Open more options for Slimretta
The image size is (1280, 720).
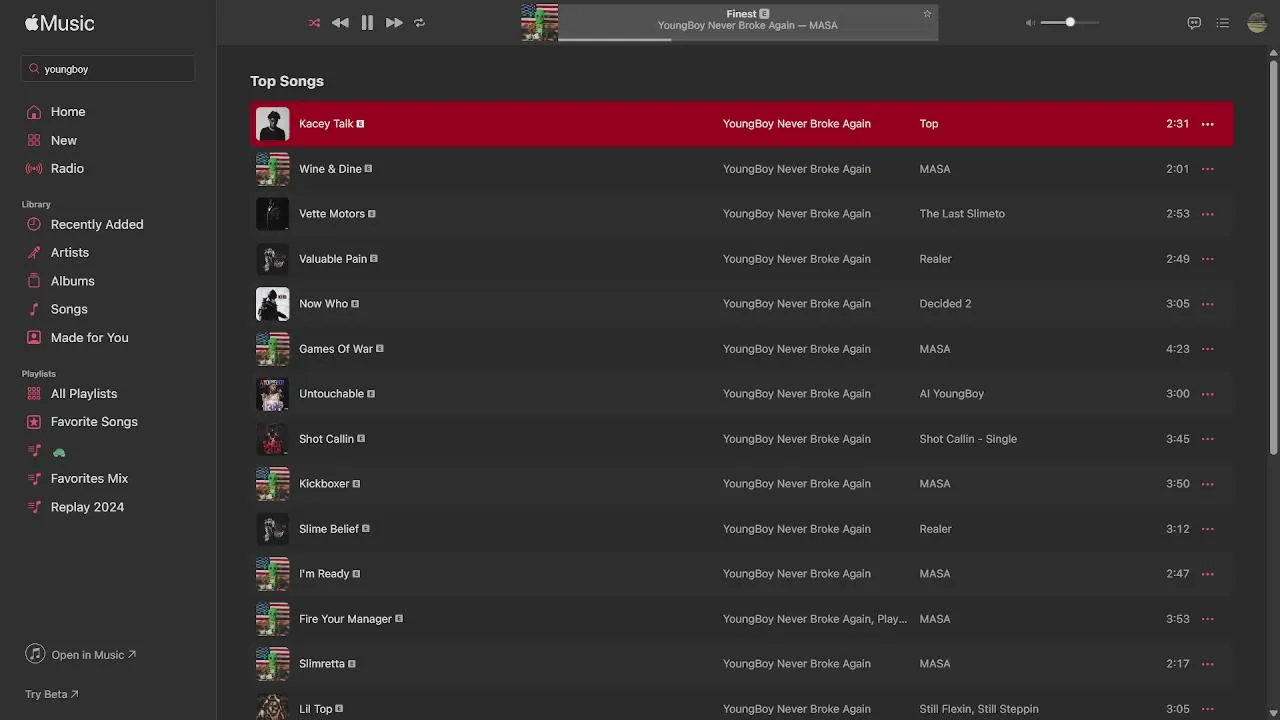[x=1207, y=664]
